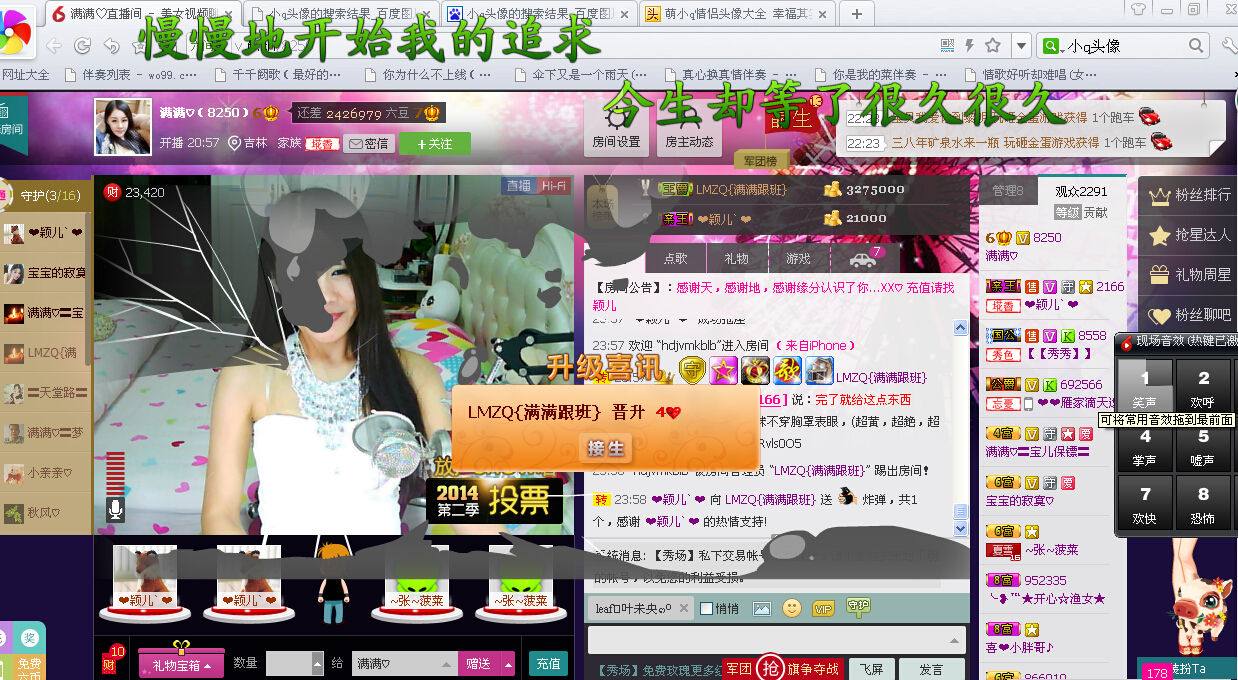Click the 抢星达人 star icon

click(1160, 236)
